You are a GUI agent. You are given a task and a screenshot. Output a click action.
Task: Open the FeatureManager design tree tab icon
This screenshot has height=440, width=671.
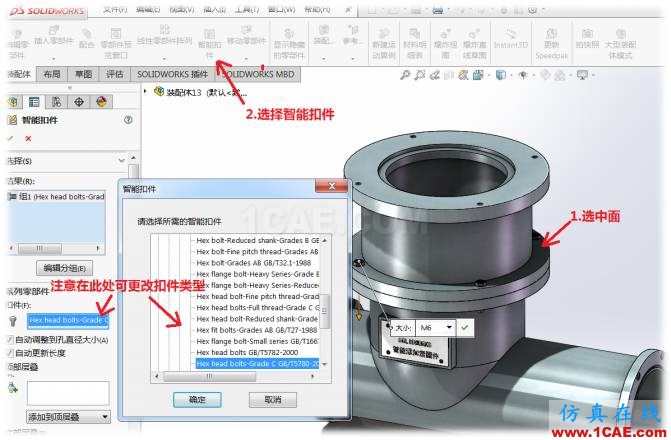coord(13,102)
